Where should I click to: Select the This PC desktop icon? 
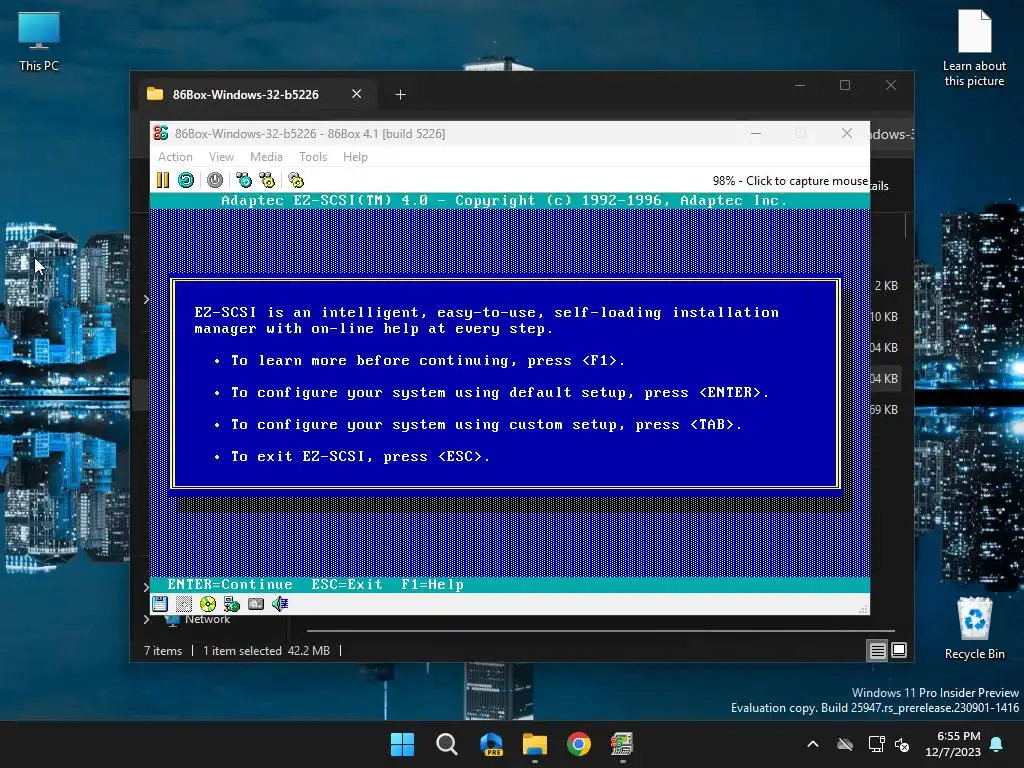pos(39,42)
